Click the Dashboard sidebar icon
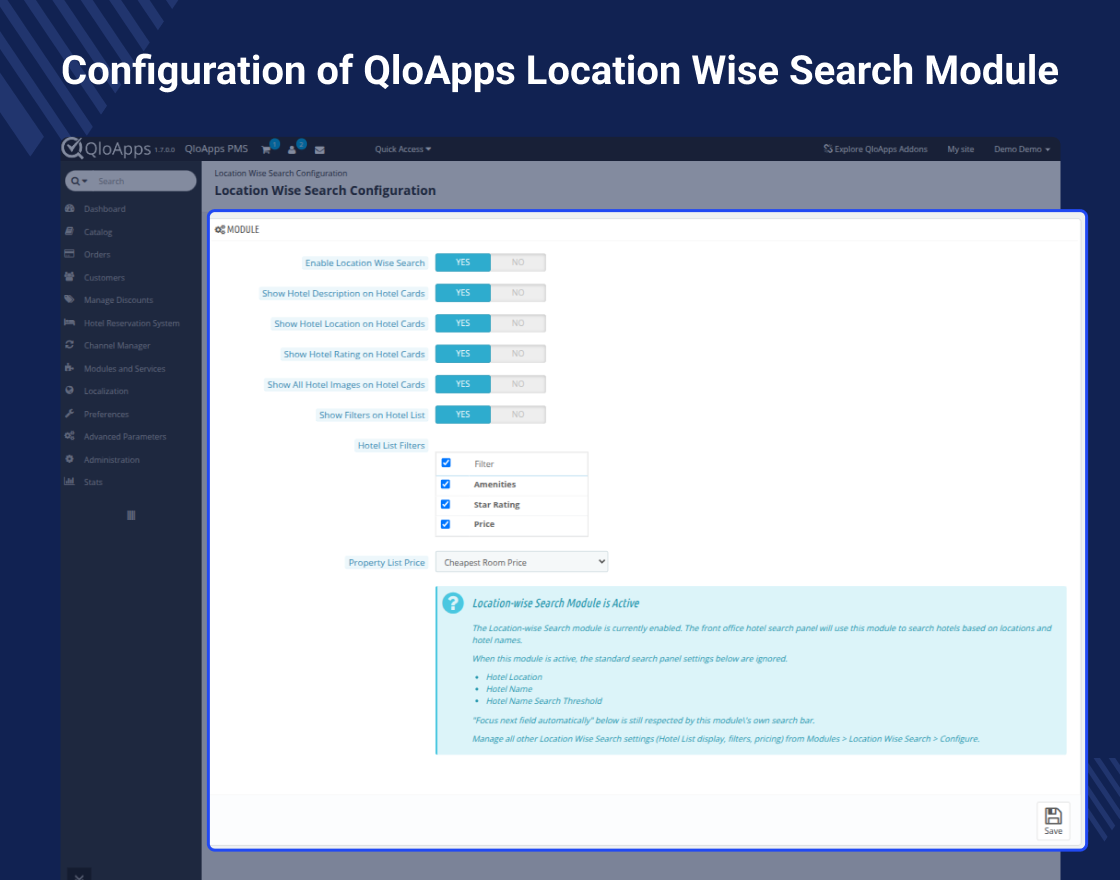 pos(69,209)
